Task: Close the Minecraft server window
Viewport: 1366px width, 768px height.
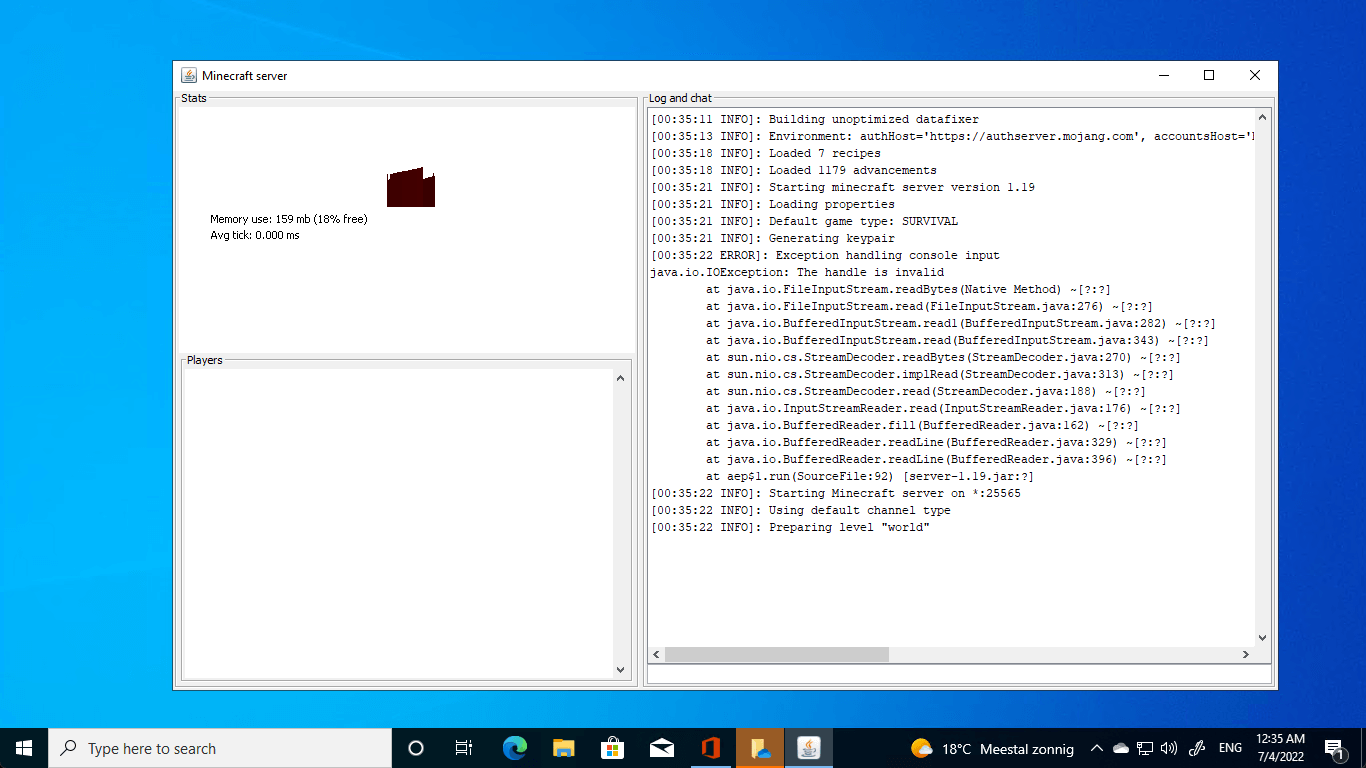Action: [1255, 76]
